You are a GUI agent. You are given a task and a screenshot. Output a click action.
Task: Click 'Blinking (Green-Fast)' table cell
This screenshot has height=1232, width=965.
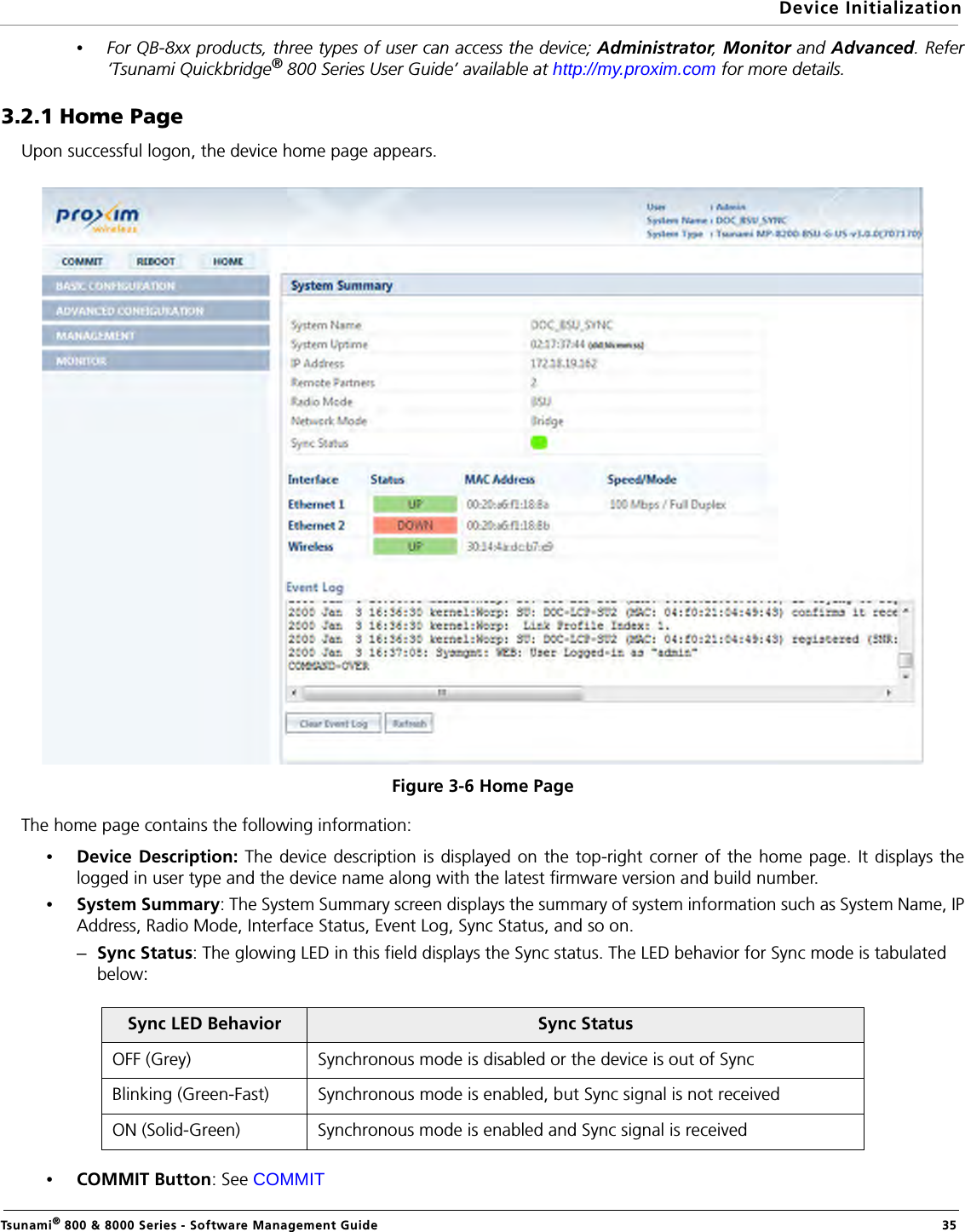[204, 1095]
